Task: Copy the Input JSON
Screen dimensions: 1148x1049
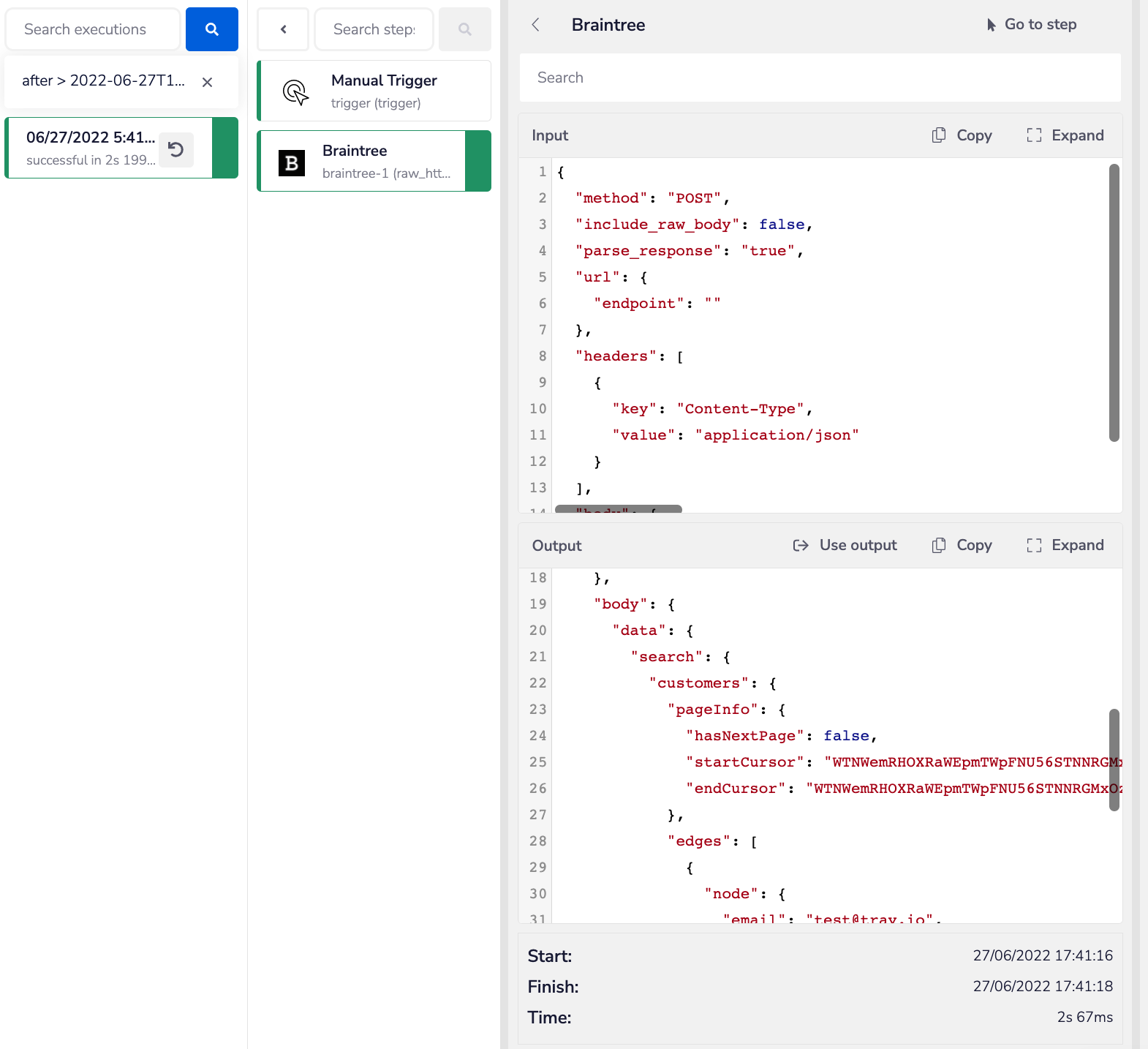Action: 962,135
